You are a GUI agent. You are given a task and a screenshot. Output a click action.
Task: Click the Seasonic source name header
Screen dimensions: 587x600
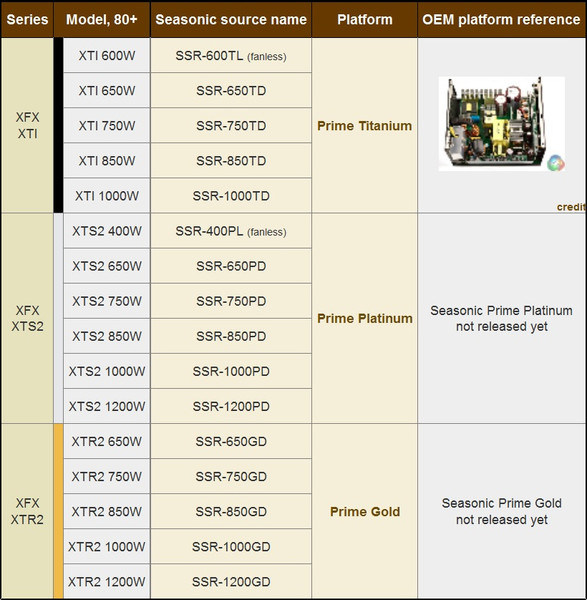(x=231, y=20)
